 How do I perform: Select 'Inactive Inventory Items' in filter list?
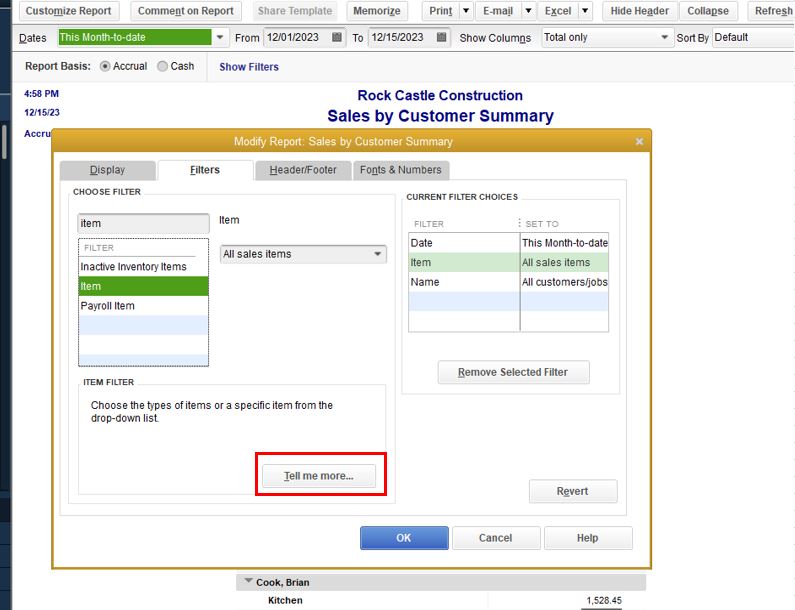143,267
